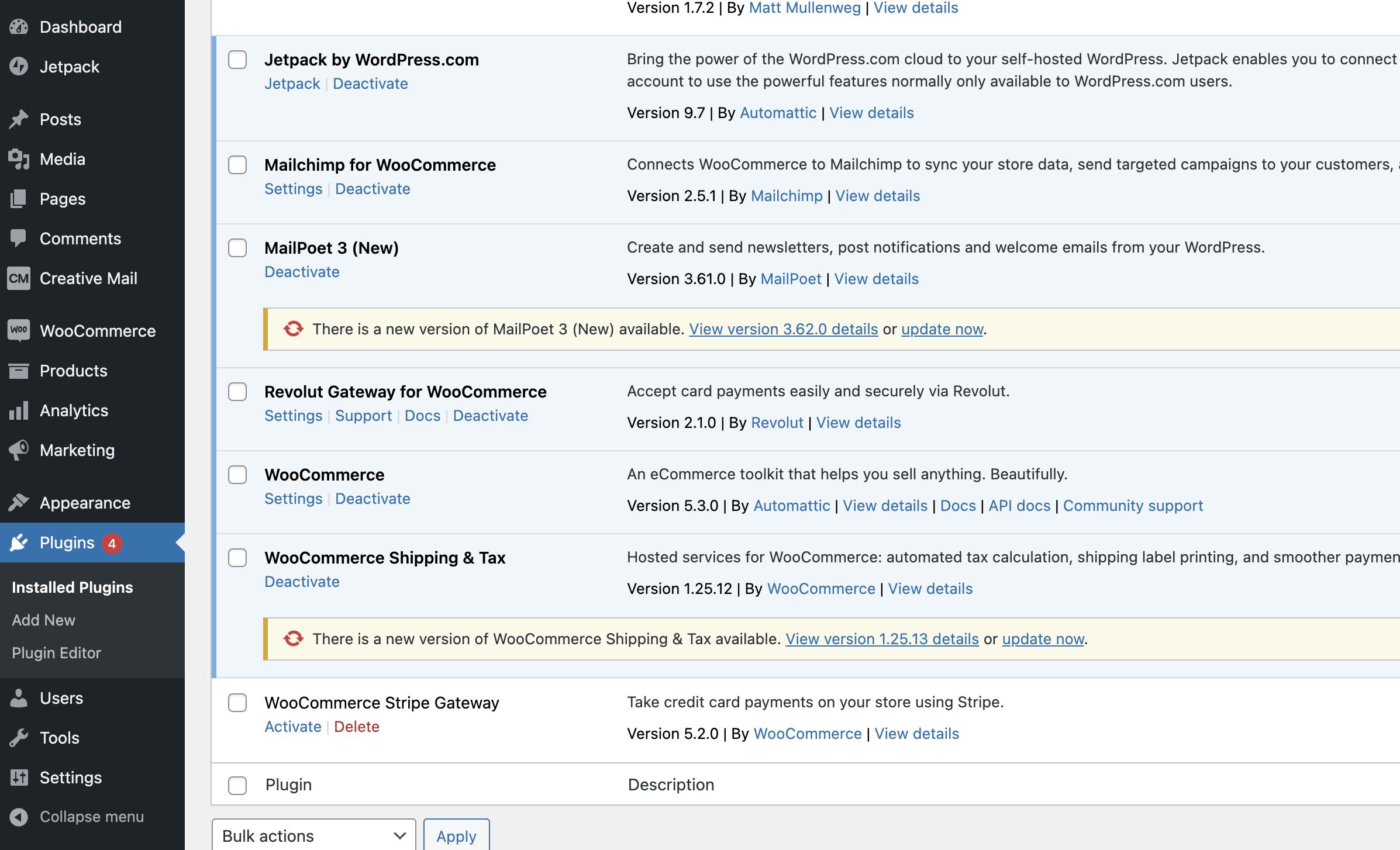Expand Installed Plugins submenu item
The width and height of the screenshot is (1400, 850).
pos(72,587)
